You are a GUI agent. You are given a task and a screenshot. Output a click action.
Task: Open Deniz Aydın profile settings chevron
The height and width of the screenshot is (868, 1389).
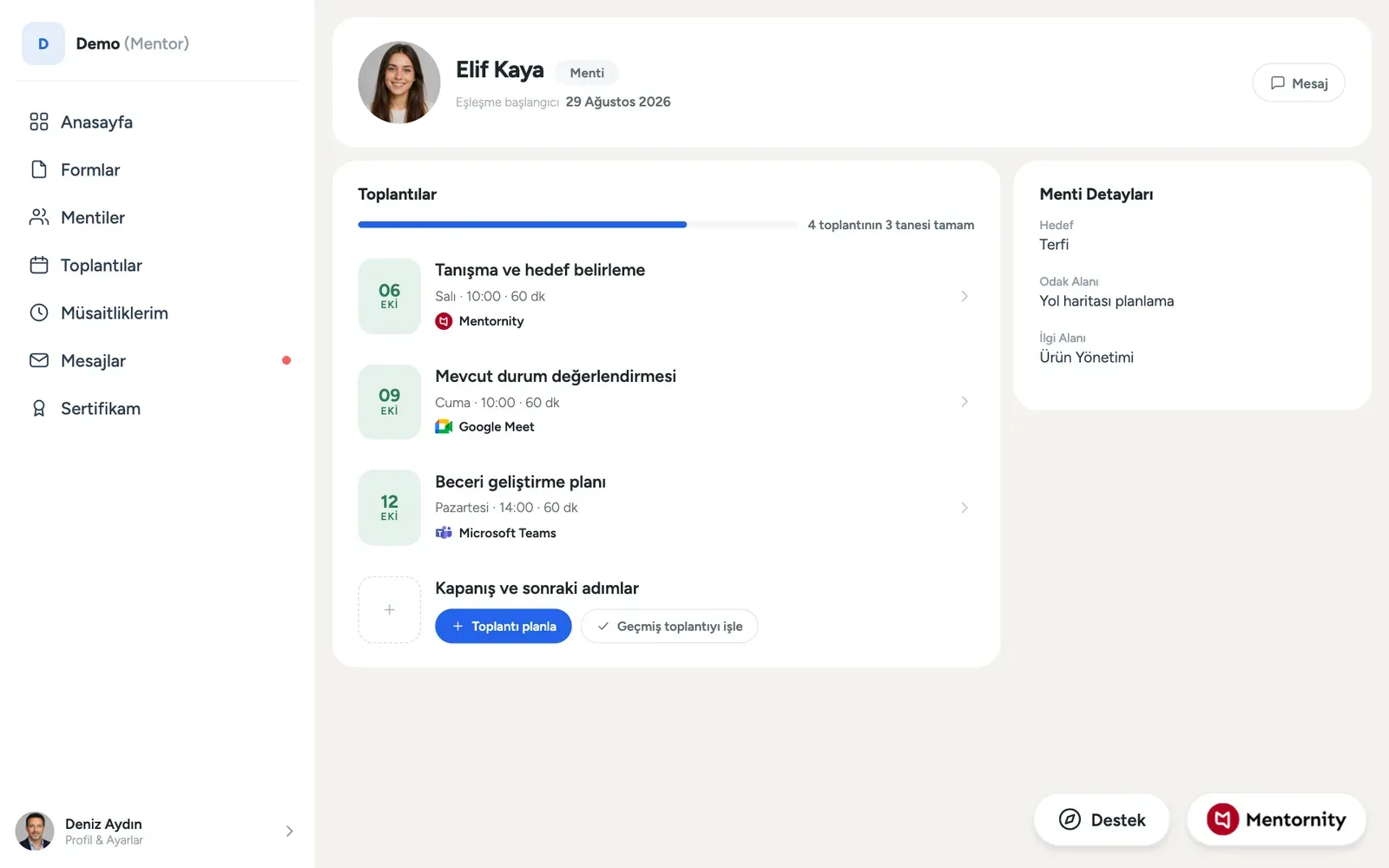click(x=289, y=832)
